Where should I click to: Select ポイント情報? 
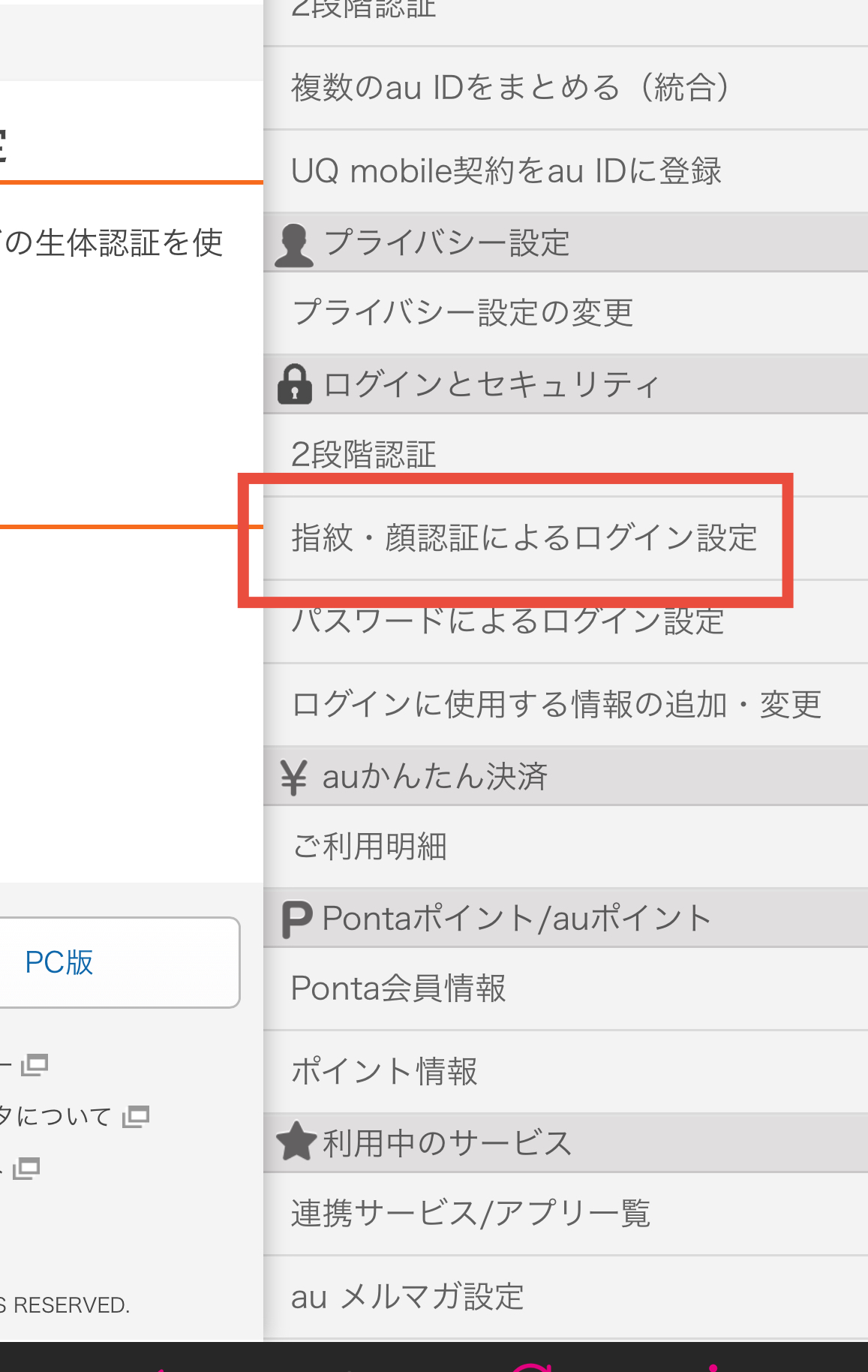point(383,1071)
